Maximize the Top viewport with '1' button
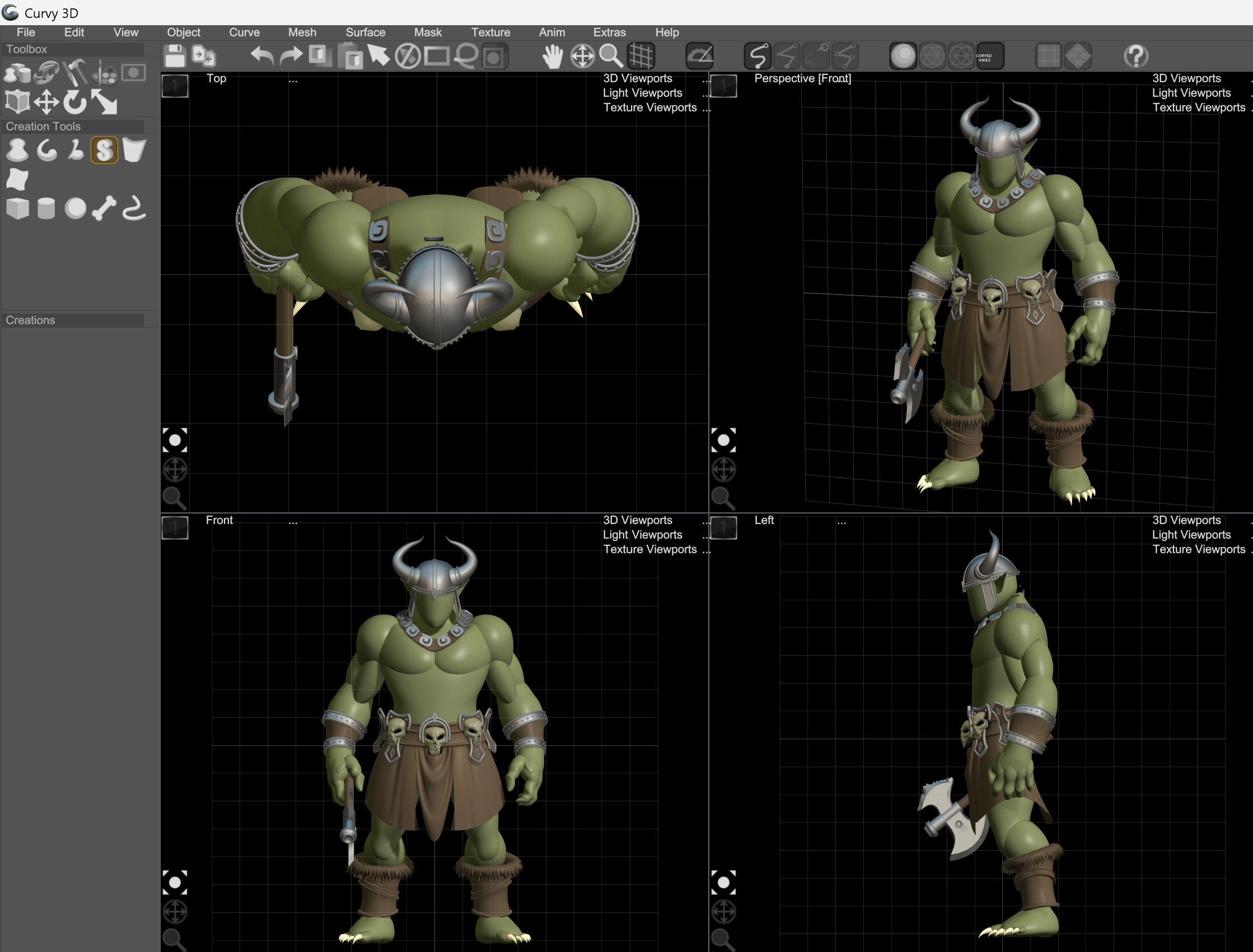Image resolution: width=1253 pixels, height=952 pixels. click(175, 86)
